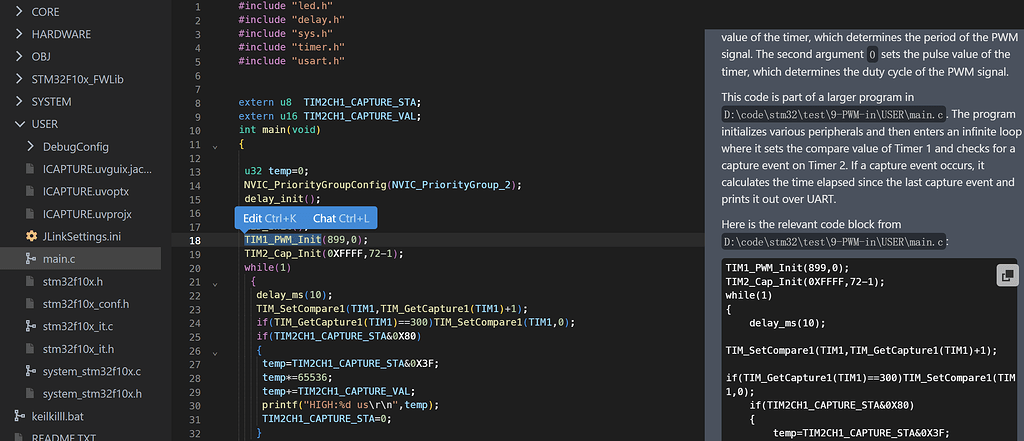1024x441 pixels.
Task: Click the file icon beside stm32f10x_conf.h
Action: [31, 304]
